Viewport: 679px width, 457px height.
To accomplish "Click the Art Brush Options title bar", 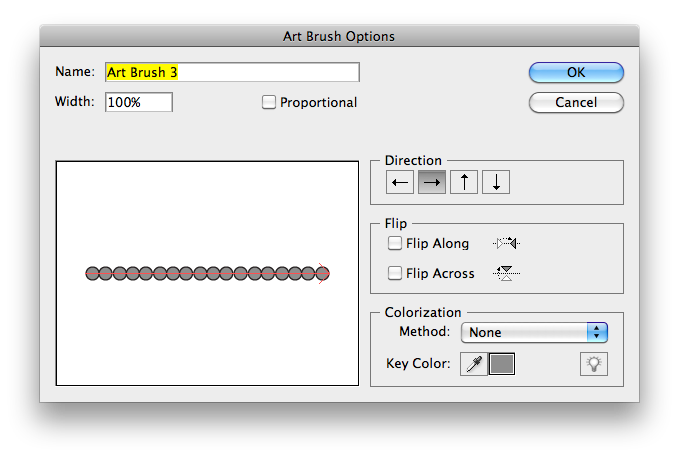I will click(339, 36).
